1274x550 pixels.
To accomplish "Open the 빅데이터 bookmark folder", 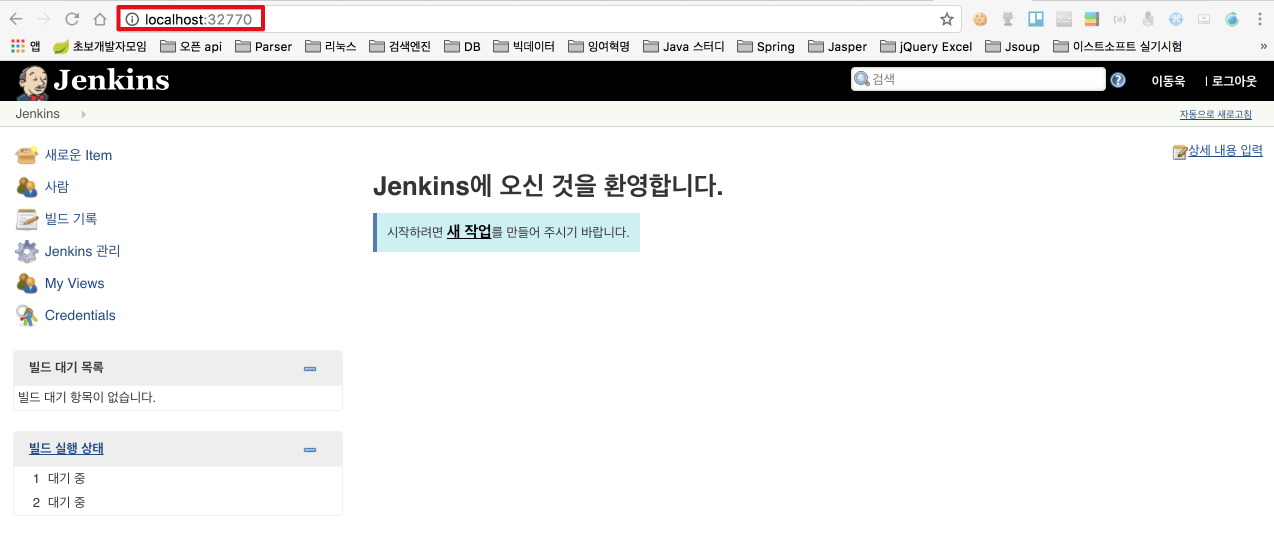I will pos(523,46).
